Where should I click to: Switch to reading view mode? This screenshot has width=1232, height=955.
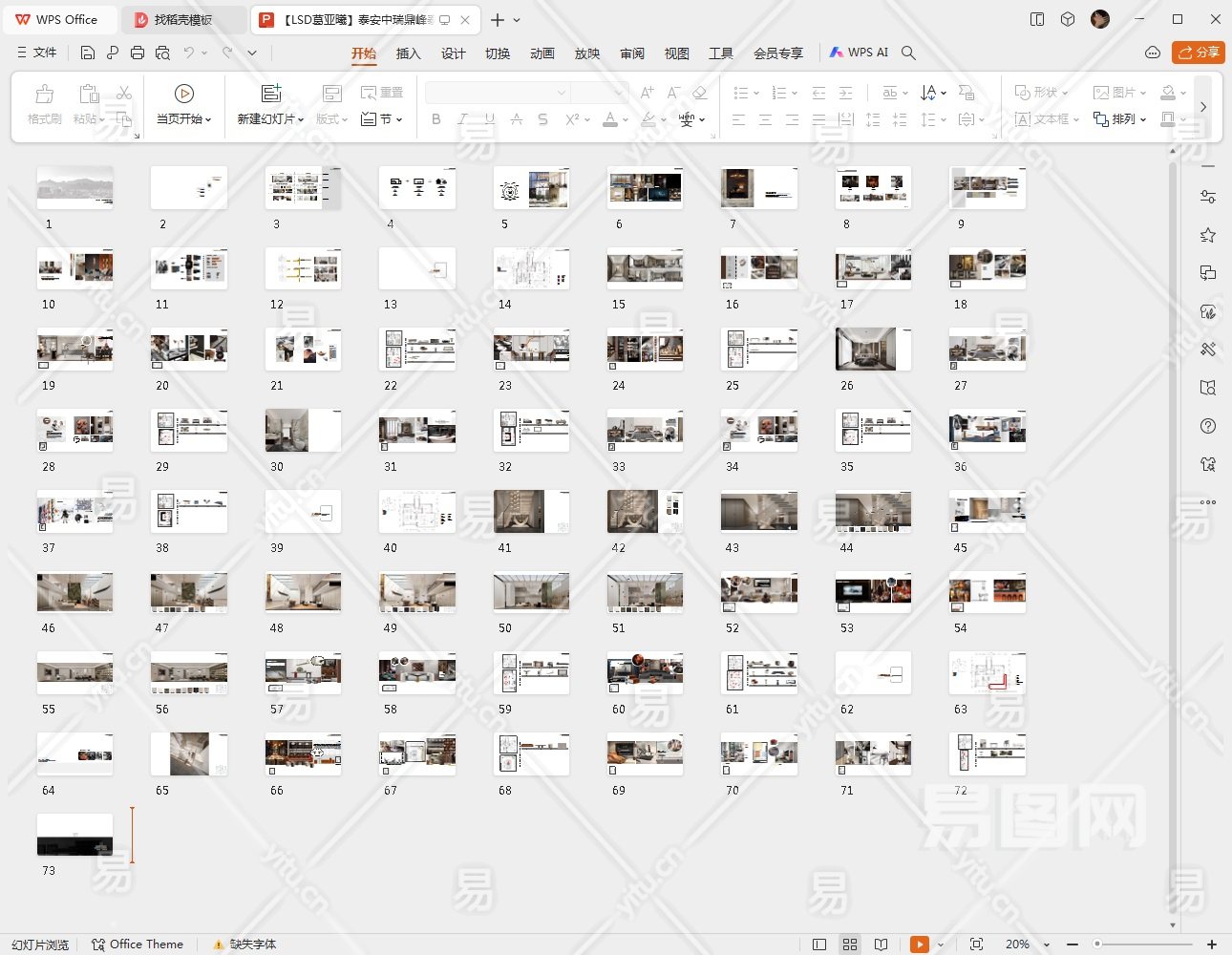[881, 944]
